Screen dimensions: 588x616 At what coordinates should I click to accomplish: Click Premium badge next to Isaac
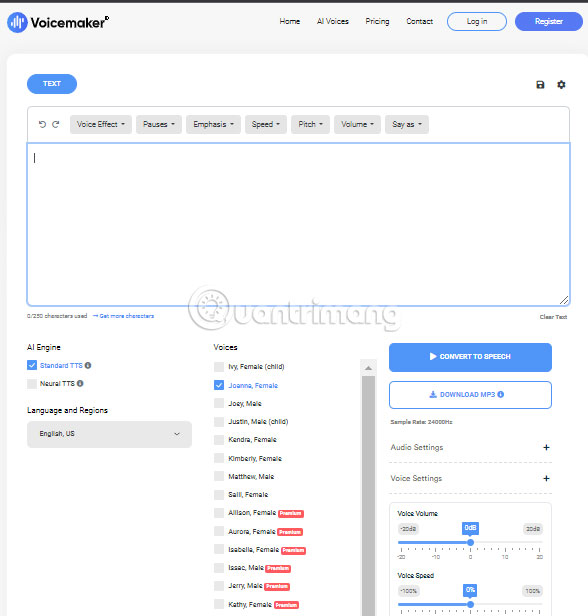click(x=278, y=568)
